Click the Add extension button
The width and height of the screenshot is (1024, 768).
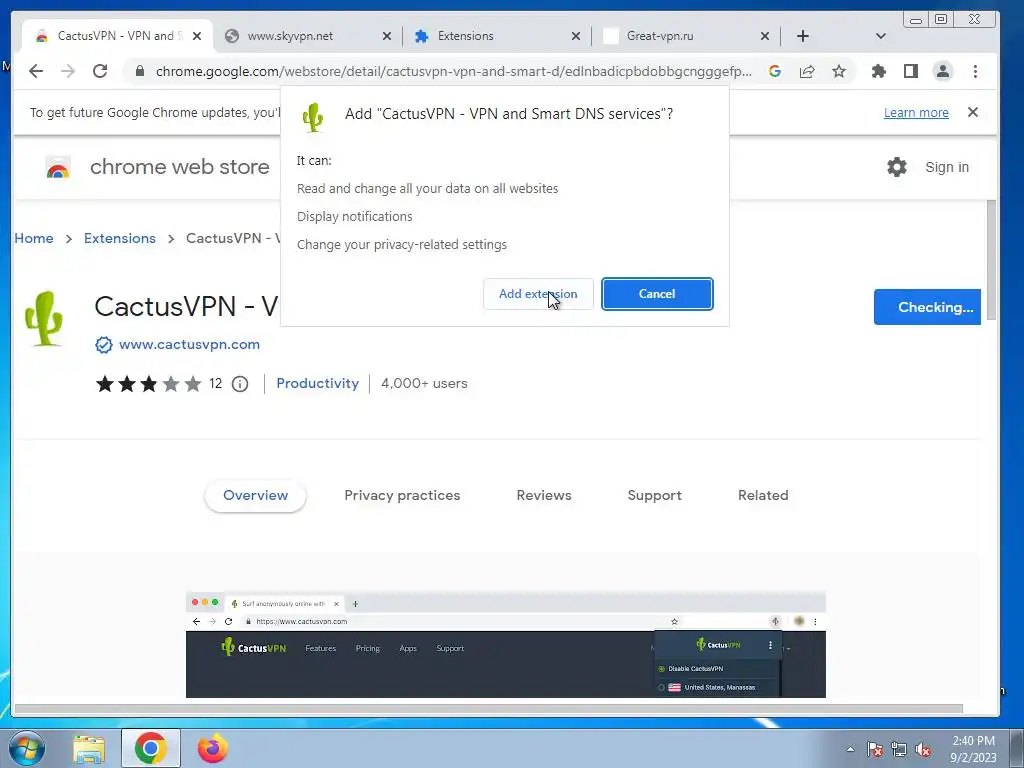pos(538,294)
